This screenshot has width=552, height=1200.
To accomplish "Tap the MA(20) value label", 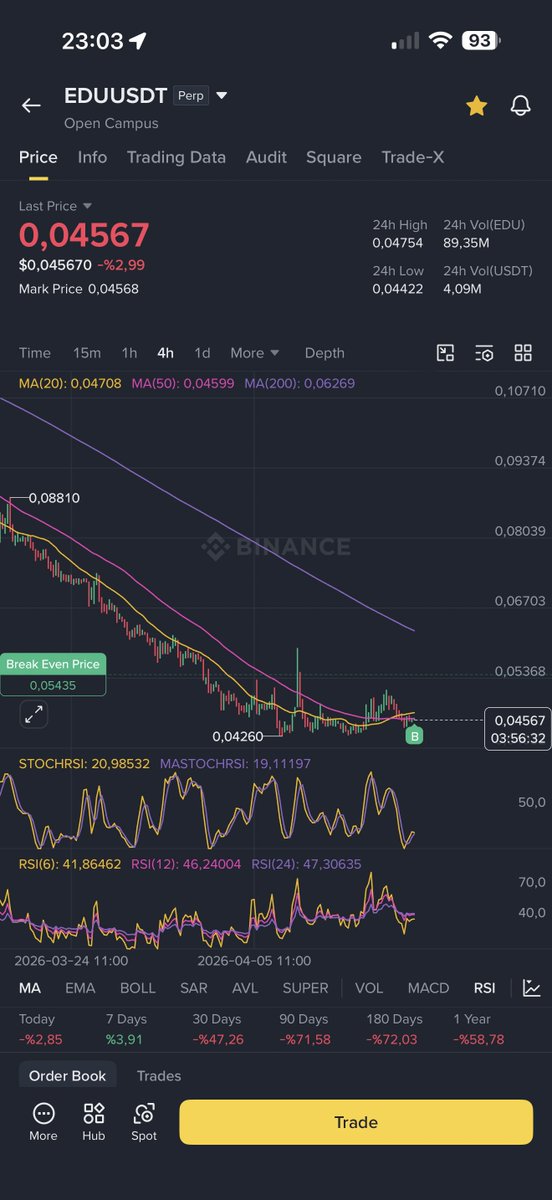I will point(71,383).
